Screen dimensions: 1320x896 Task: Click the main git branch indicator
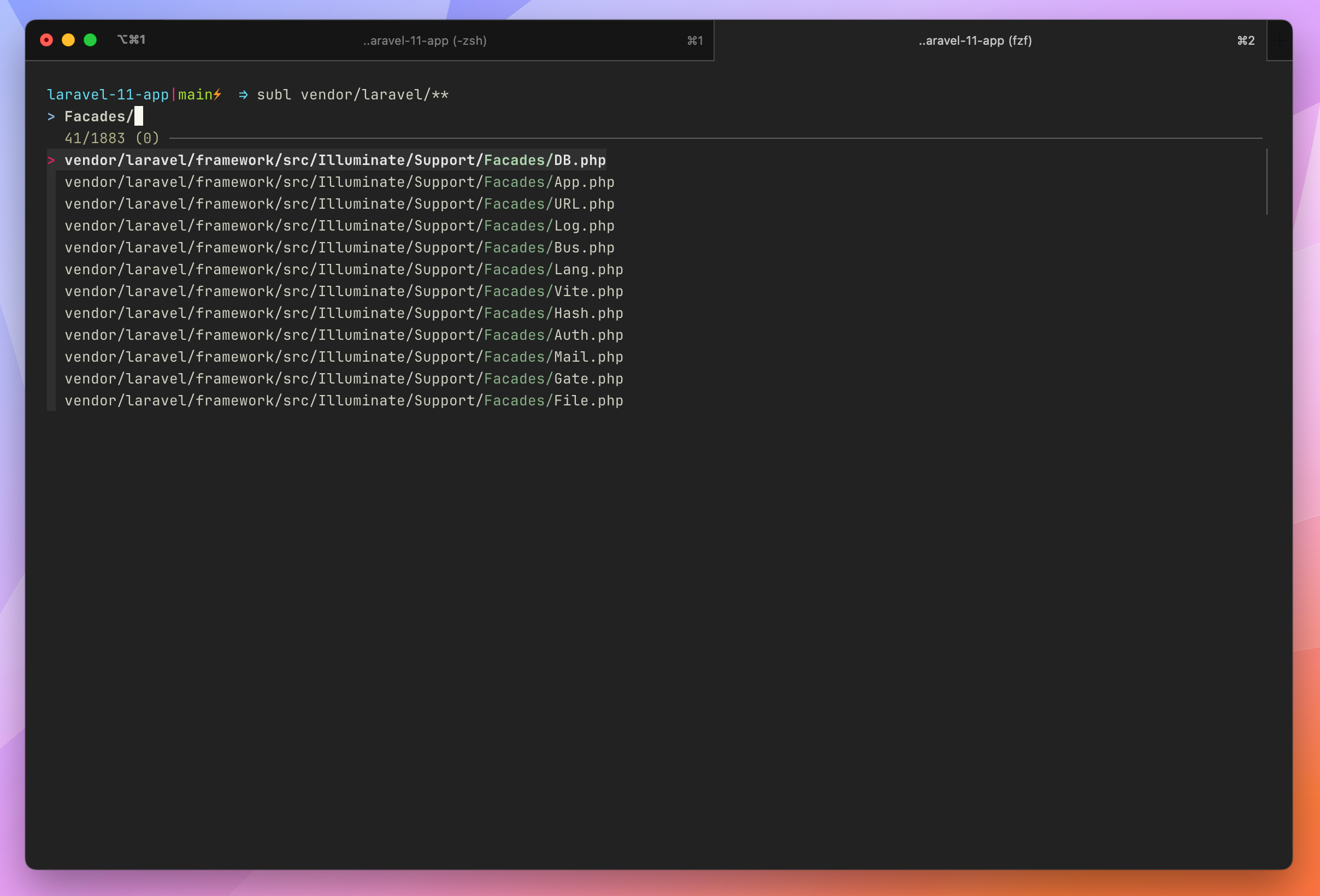195,95
